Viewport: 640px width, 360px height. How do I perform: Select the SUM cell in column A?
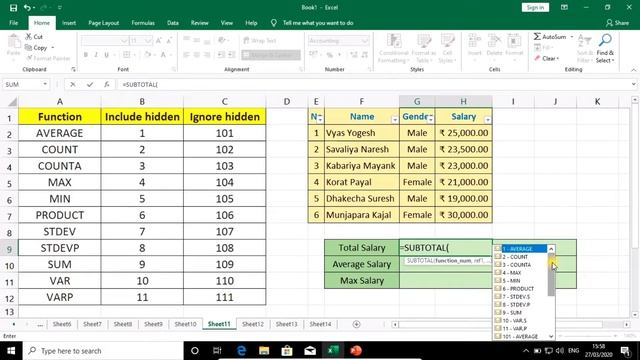(x=60, y=264)
